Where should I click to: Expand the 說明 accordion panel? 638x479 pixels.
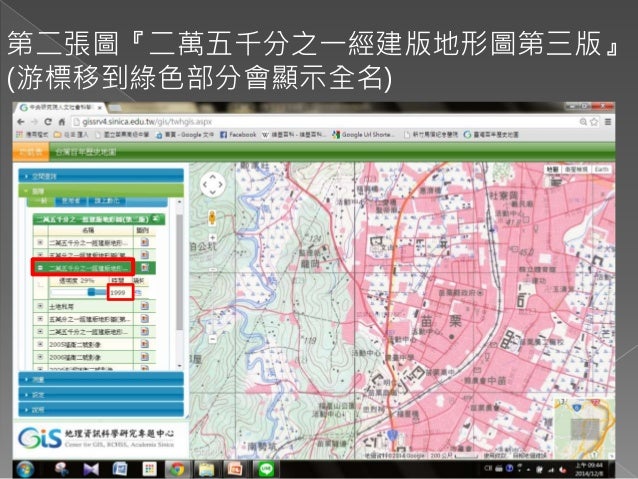point(101,409)
